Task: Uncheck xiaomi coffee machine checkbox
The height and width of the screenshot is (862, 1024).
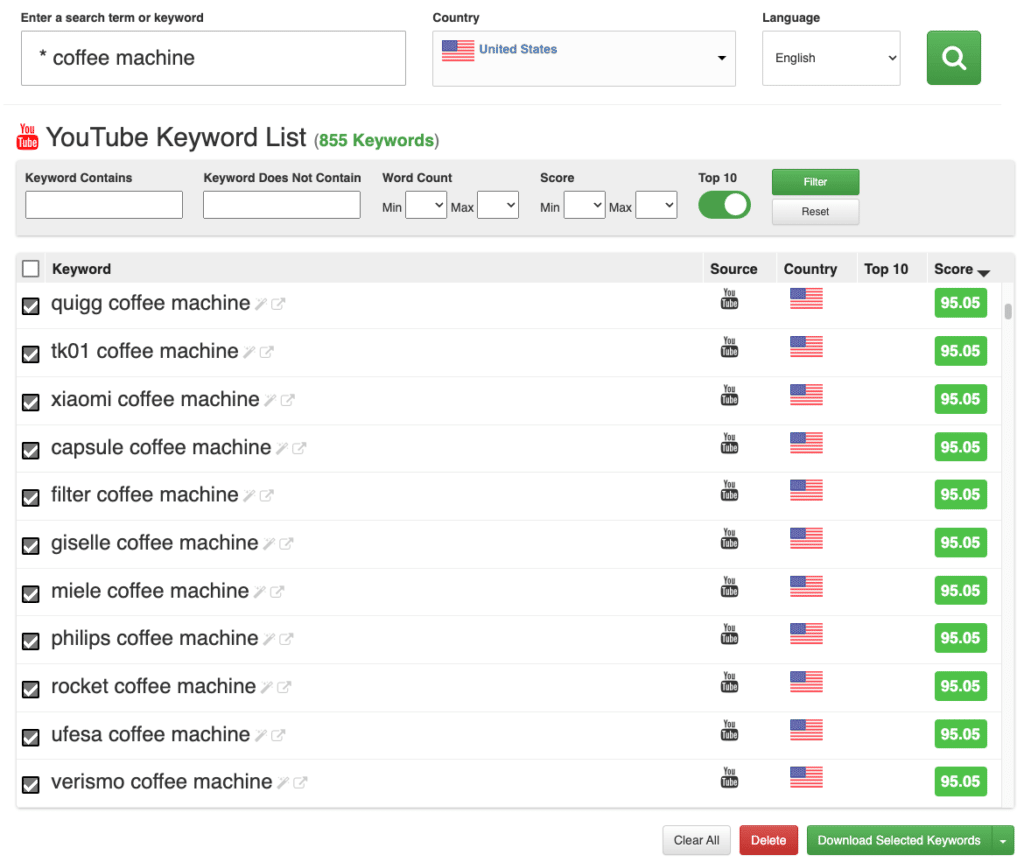Action: 31,402
